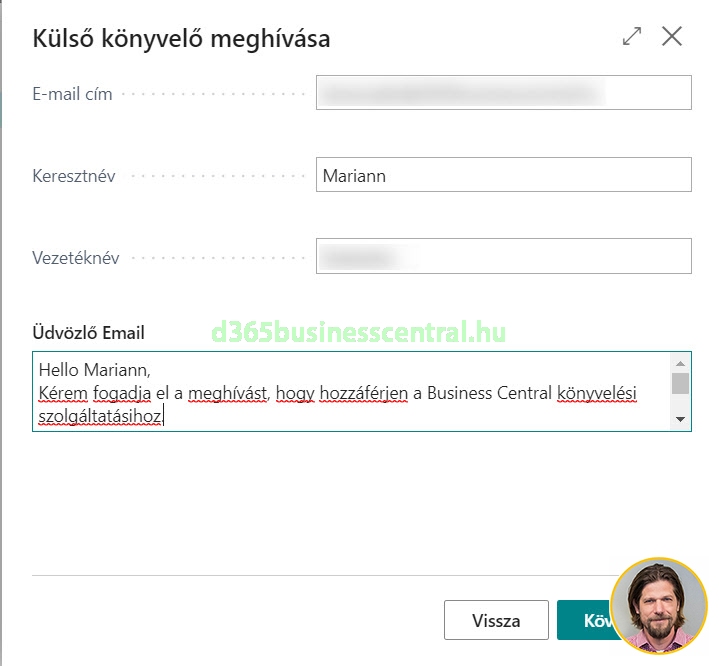
Task: Close the Külső könyvelő meghívása dialog
Action: 672,37
